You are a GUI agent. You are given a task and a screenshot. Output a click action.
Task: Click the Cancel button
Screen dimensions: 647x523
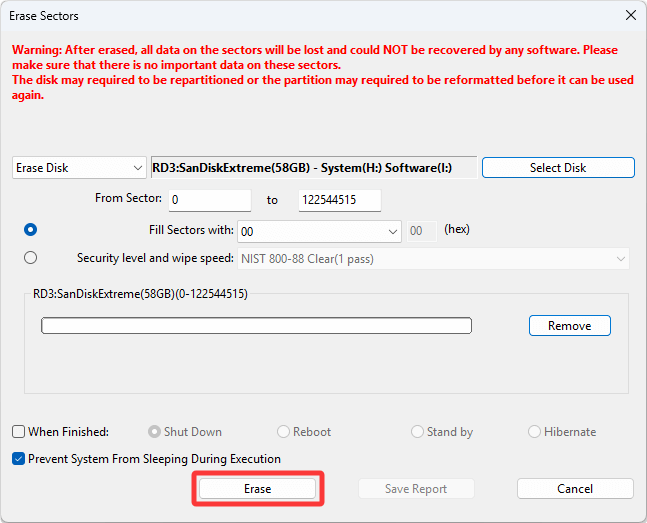(574, 489)
